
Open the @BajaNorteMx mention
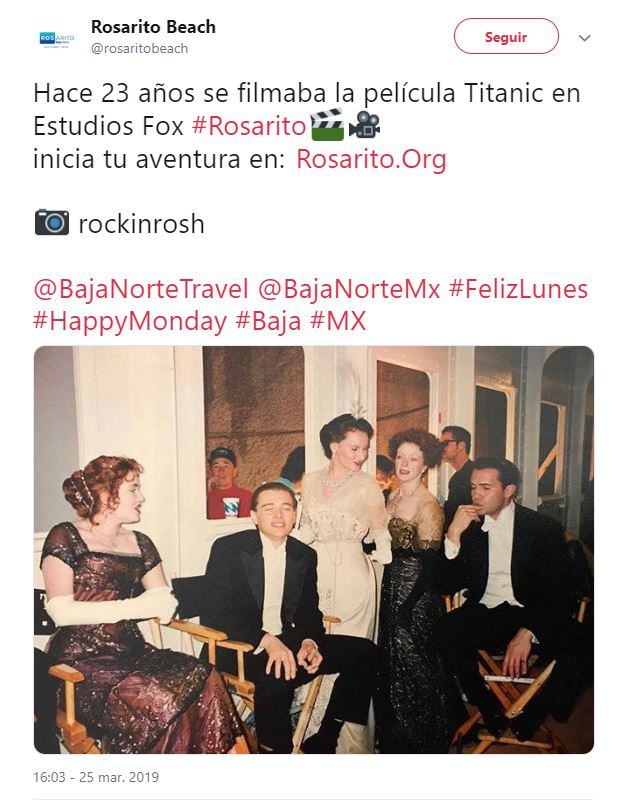point(349,289)
